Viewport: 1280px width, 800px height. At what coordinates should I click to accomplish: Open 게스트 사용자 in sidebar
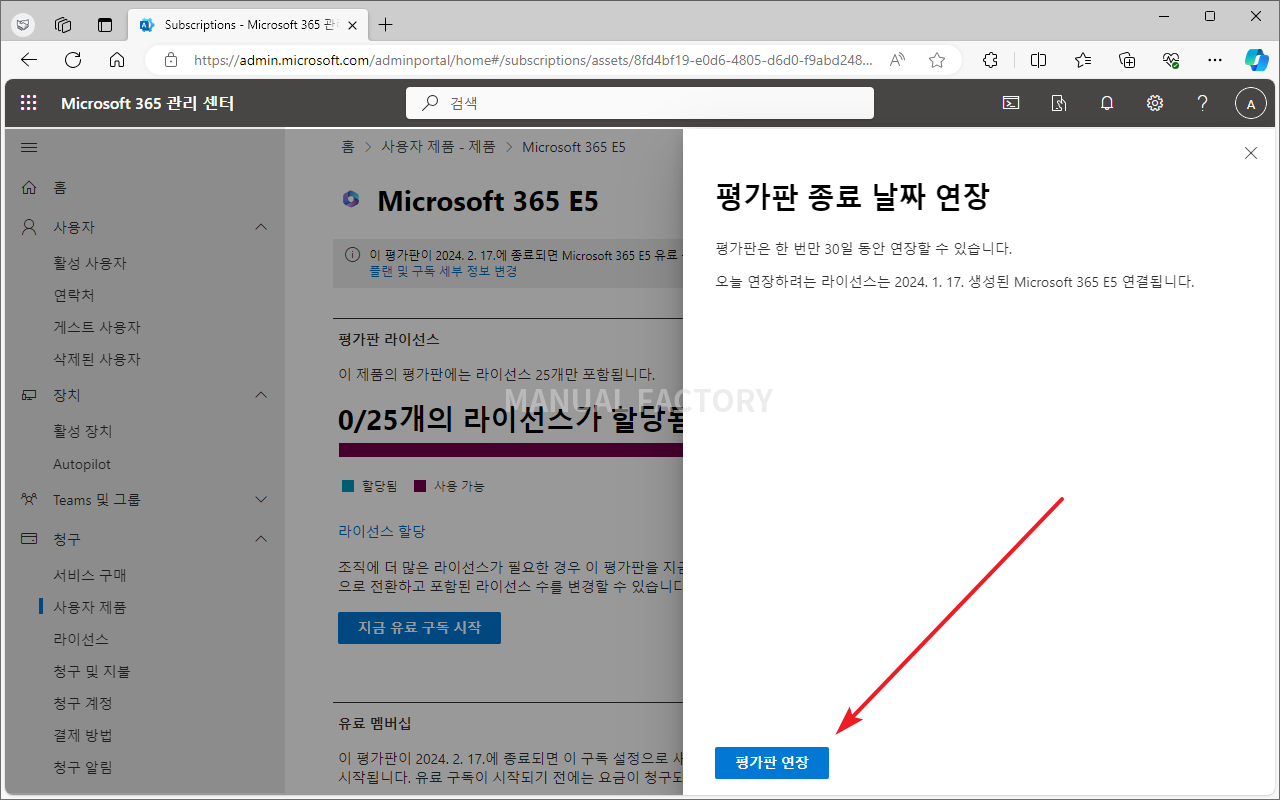tap(97, 327)
